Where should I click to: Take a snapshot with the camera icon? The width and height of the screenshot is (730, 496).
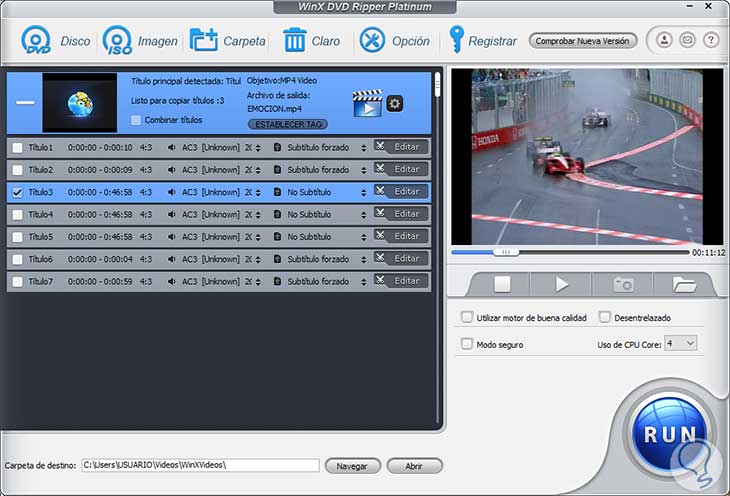pos(623,284)
